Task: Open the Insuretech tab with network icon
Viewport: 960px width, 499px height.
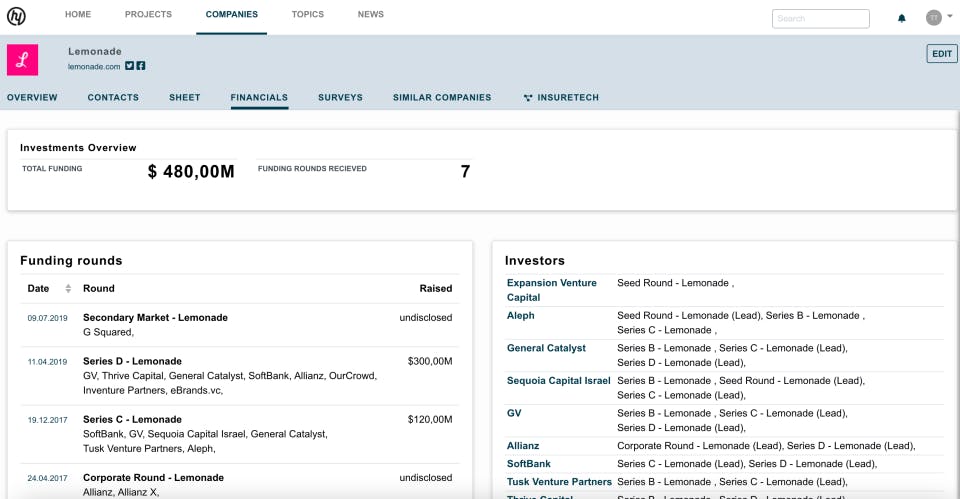Action: [561, 97]
